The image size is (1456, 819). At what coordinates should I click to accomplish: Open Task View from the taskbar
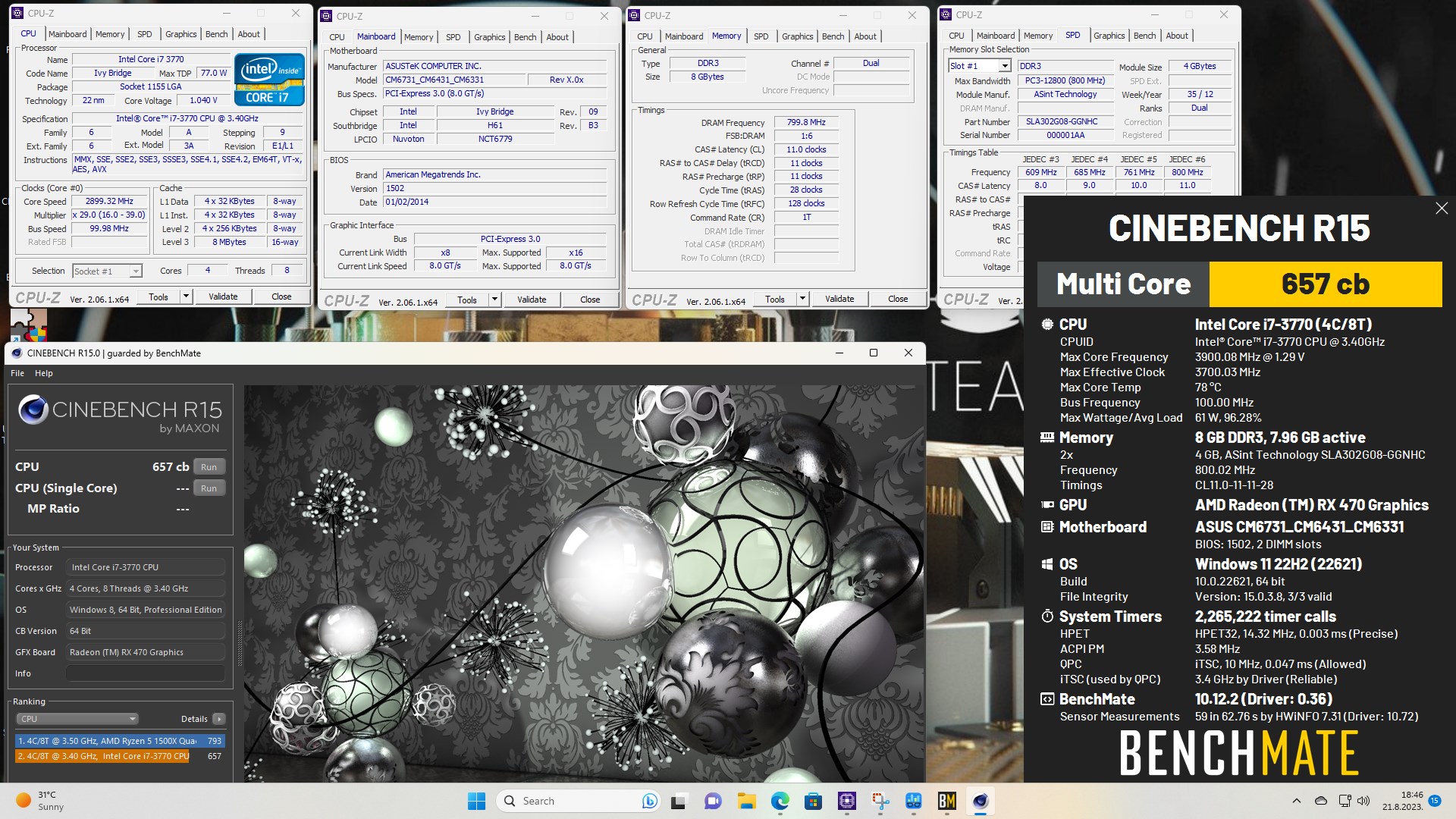point(679,801)
